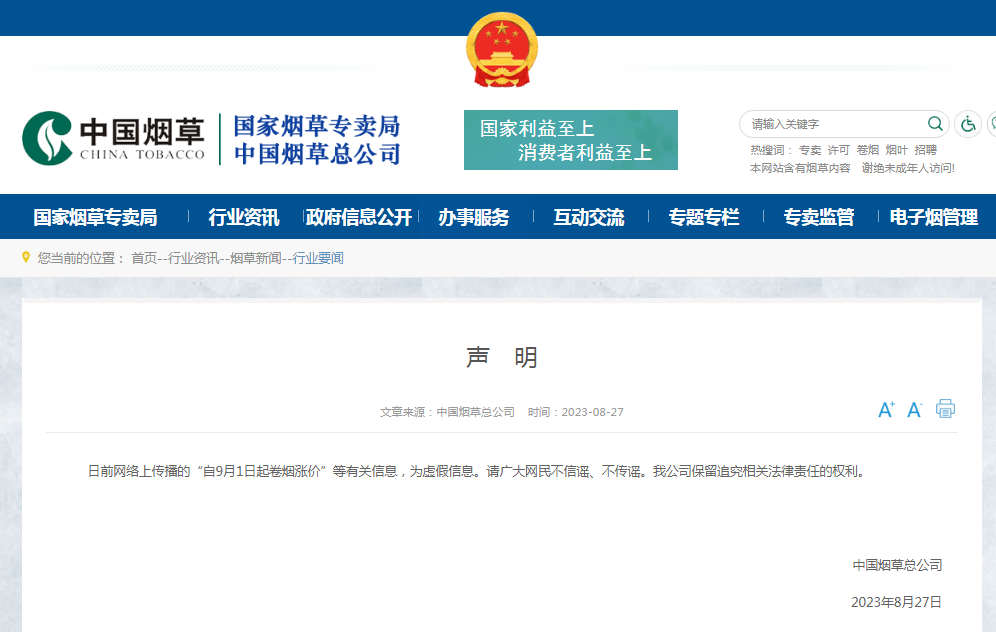The height and width of the screenshot is (632, 996).
Task: Click the 本网站含有烟草内容 notice
Action: tap(800, 168)
